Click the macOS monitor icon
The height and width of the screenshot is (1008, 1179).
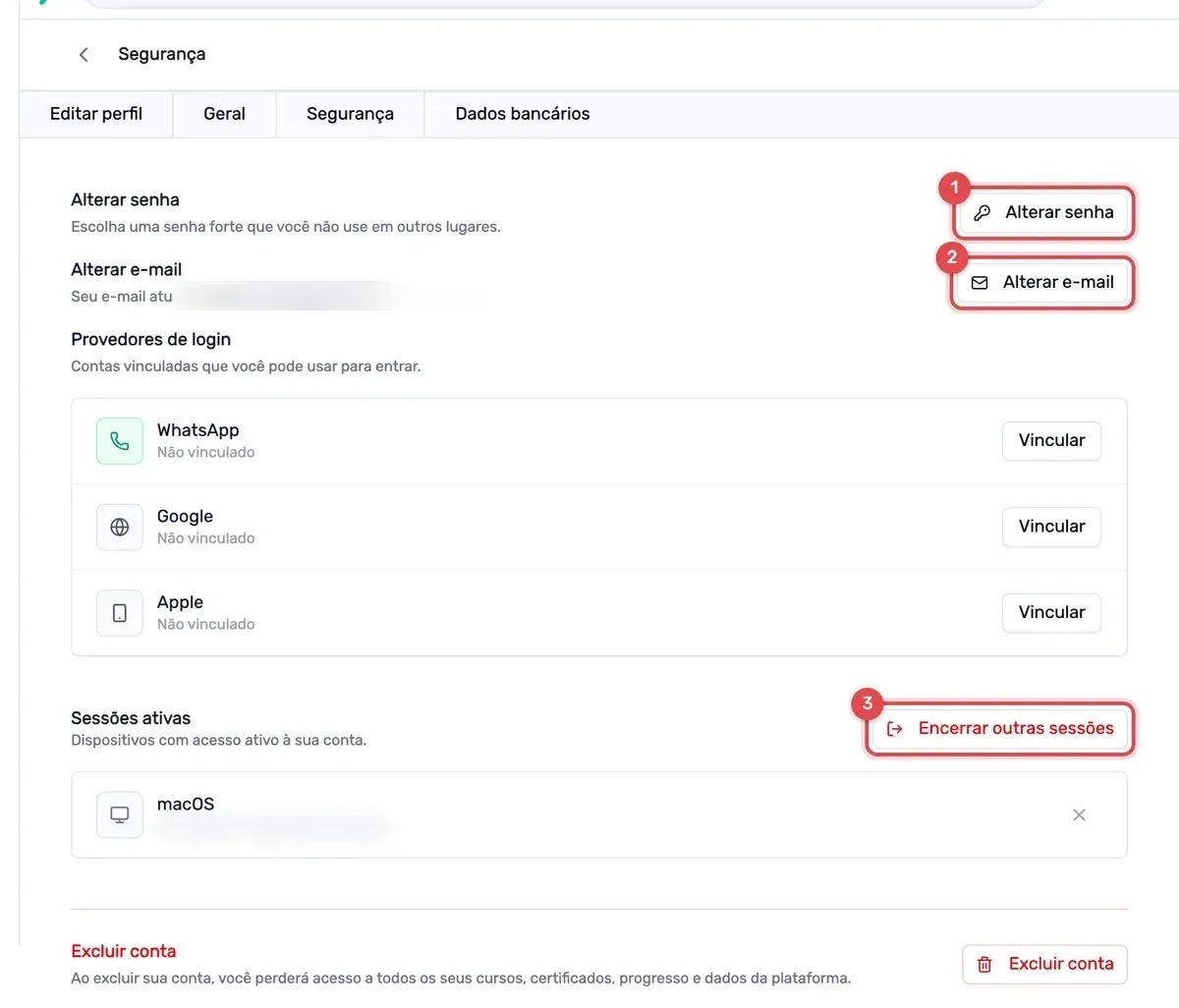(x=120, y=814)
